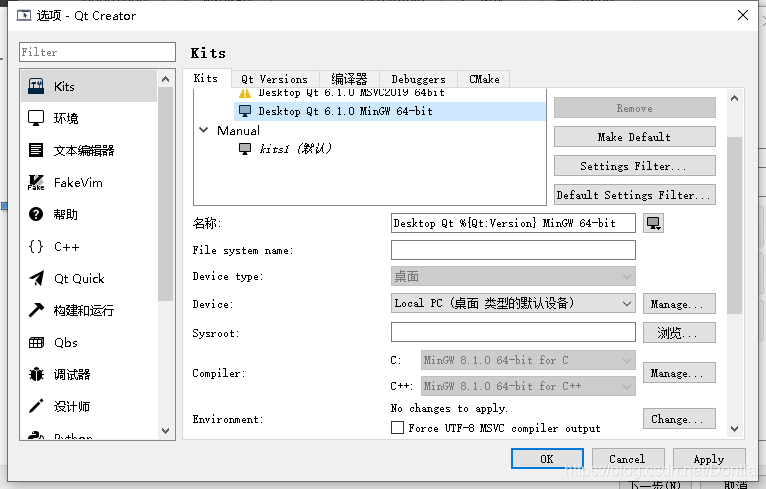Image resolution: width=766 pixels, height=489 pixels.
Task: Open the Qt Quick paper-plane icon
Action: [36, 278]
